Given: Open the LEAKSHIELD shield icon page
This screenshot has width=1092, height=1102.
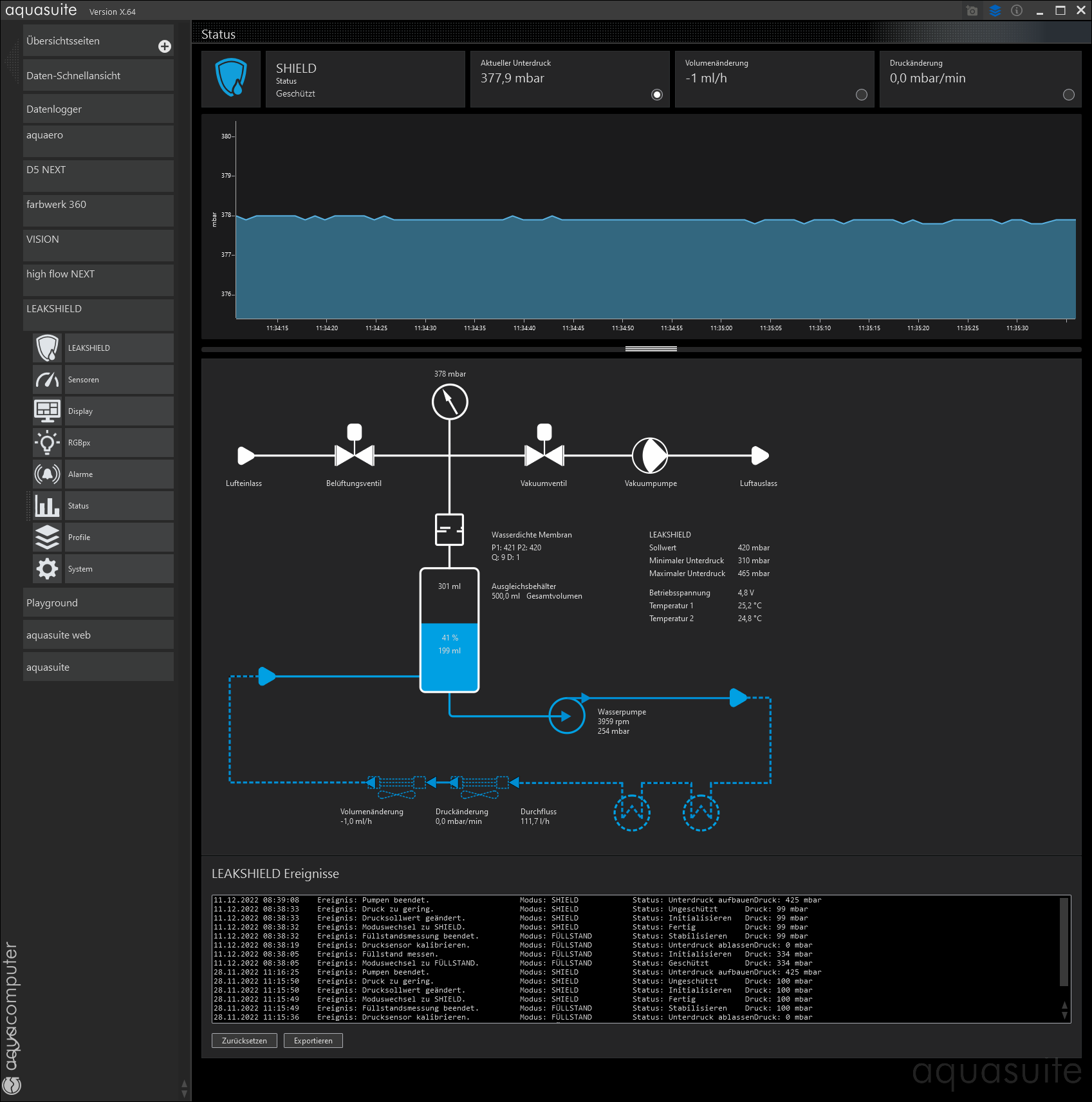Looking at the screenshot, I should (48, 348).
